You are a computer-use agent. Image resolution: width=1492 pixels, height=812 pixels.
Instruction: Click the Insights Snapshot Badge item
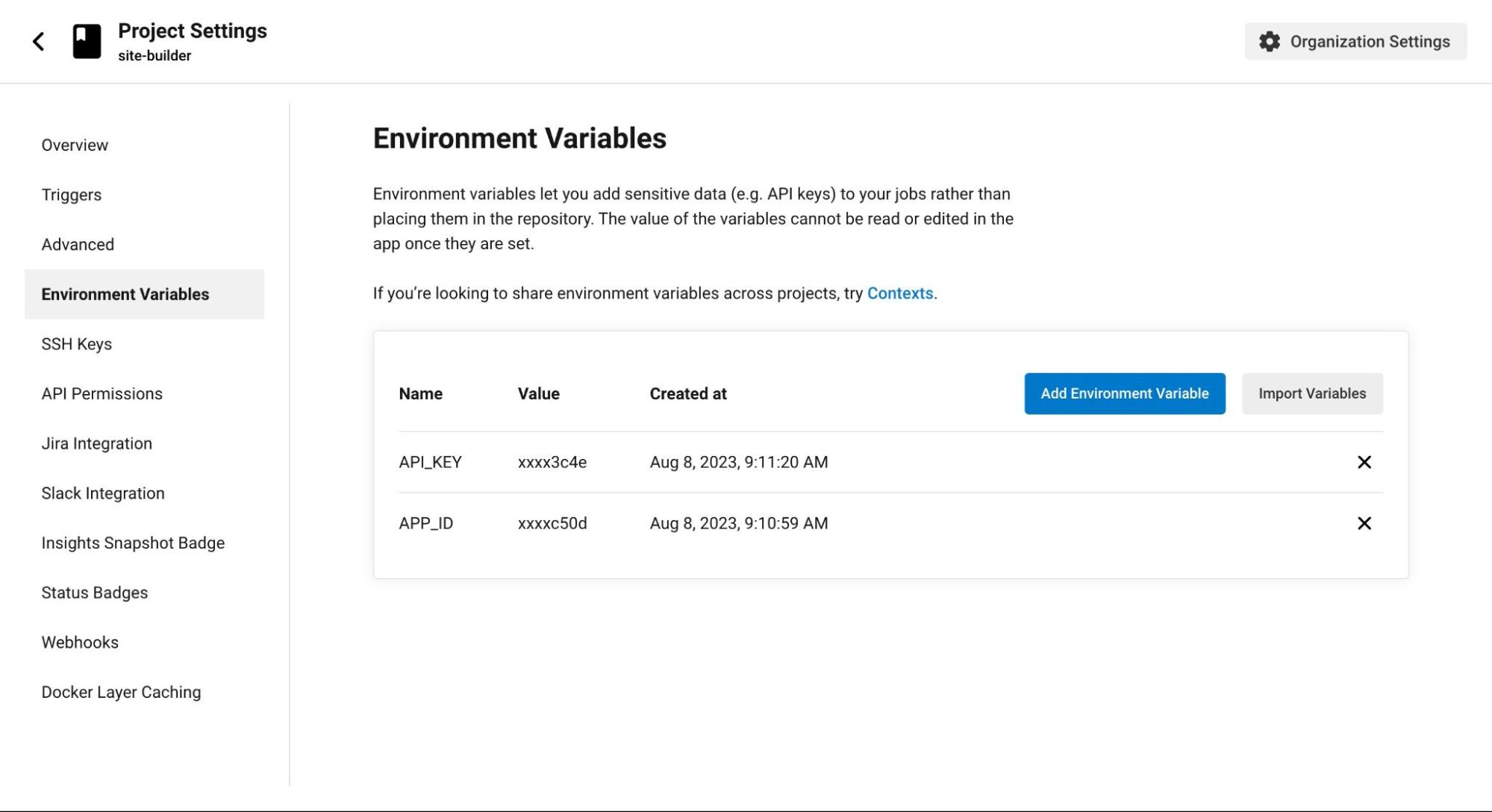coord(133,542)
